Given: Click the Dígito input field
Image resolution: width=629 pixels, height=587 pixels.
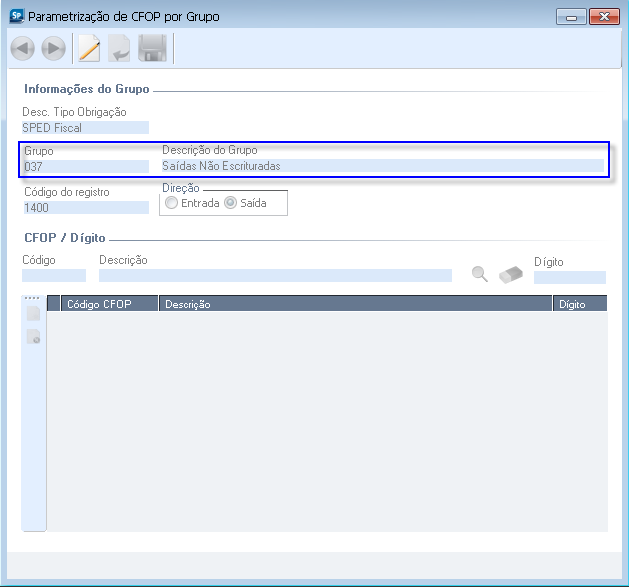Looking at the screenshot, I should point(570,277).
